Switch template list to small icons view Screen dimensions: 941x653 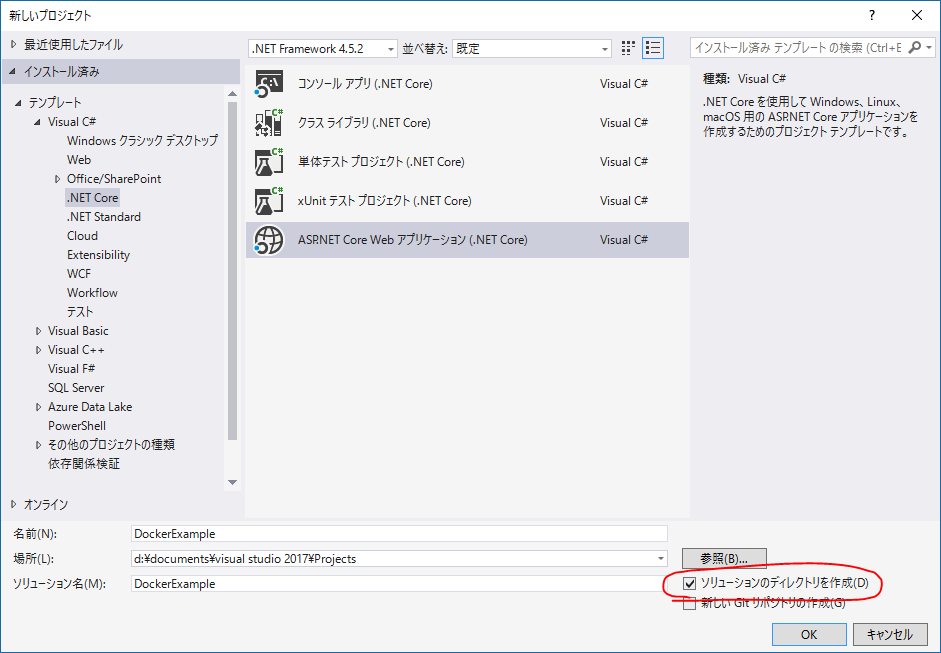pos(628,48)
